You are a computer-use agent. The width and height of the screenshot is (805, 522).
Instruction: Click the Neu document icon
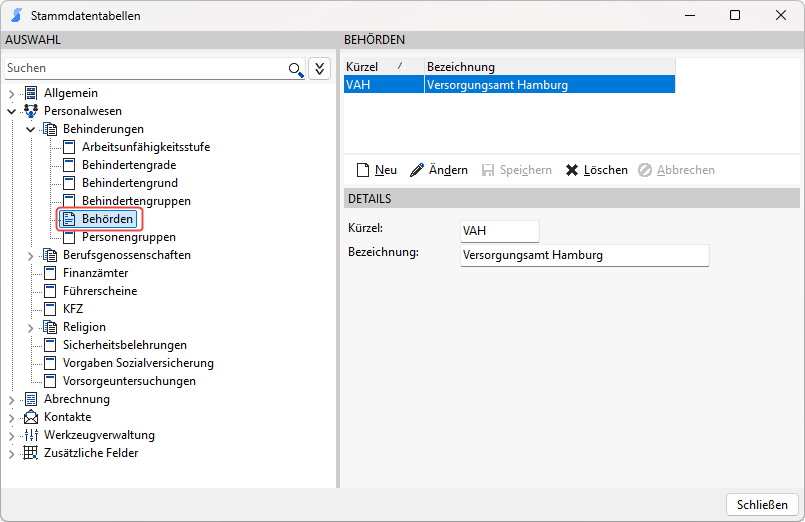pos(362,170)
